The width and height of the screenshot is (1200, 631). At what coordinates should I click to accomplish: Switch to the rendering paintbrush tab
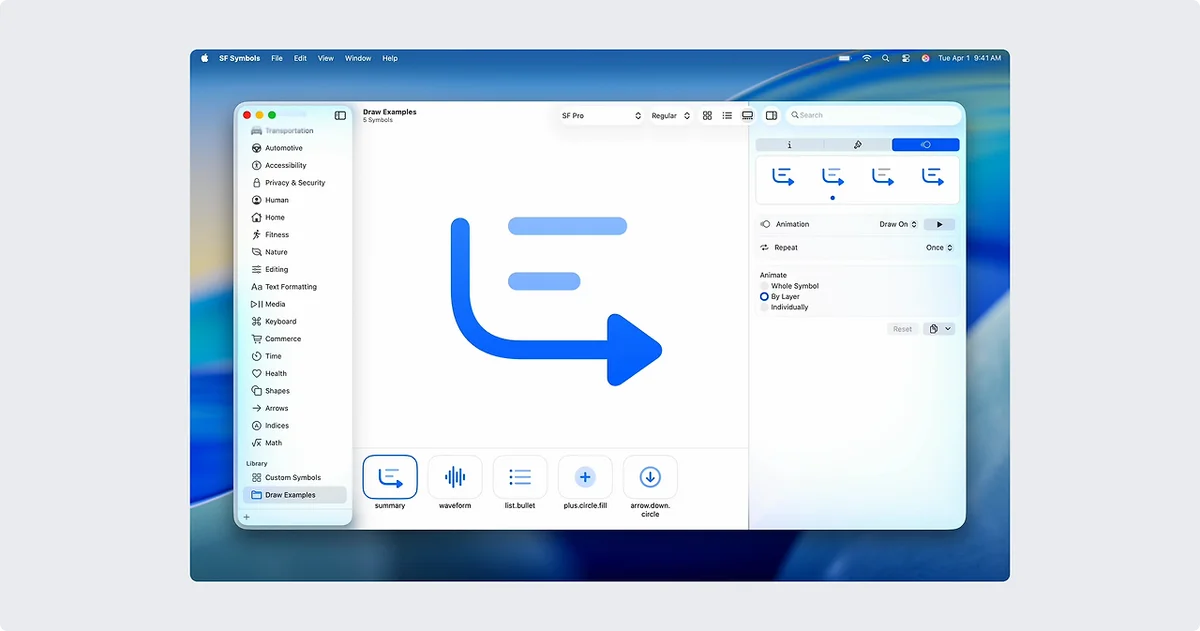(x=857, y=145)
